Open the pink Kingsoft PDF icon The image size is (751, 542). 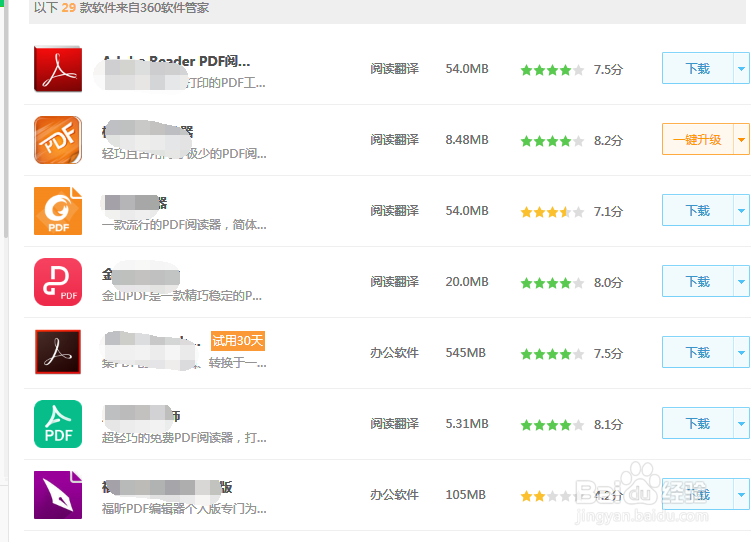point(58,282)
